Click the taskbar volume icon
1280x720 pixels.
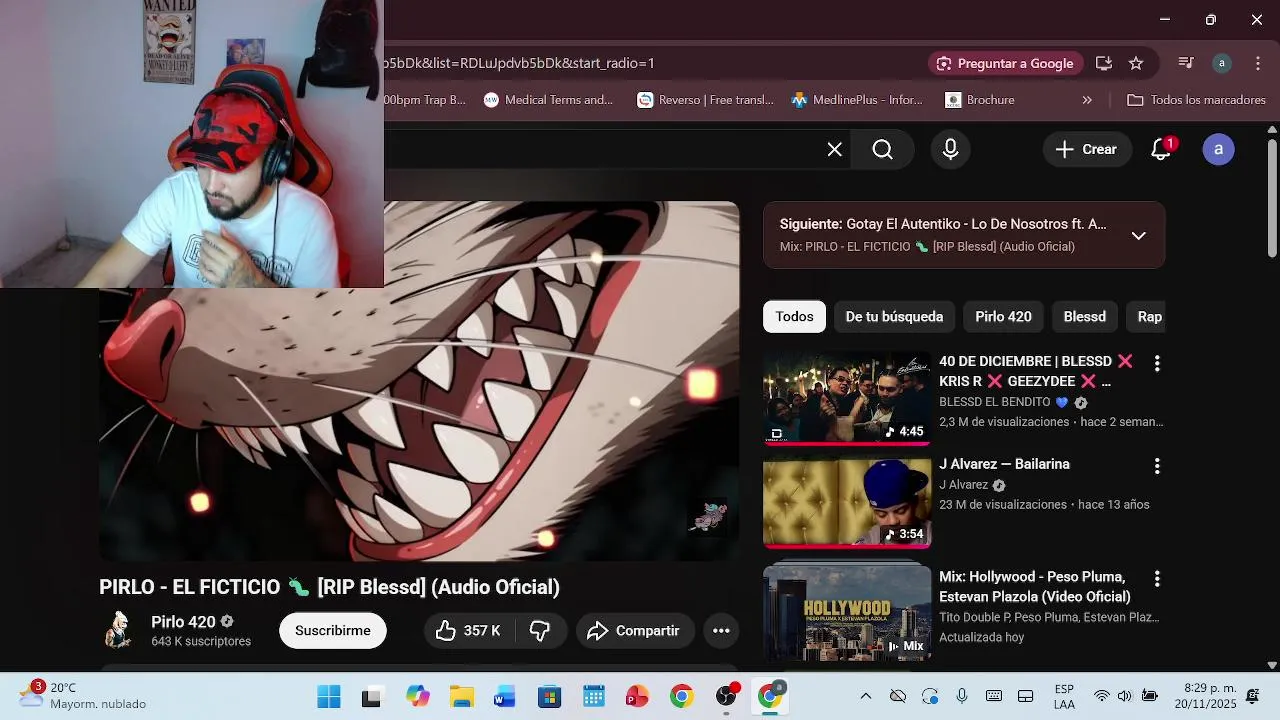pos(1124,696)
